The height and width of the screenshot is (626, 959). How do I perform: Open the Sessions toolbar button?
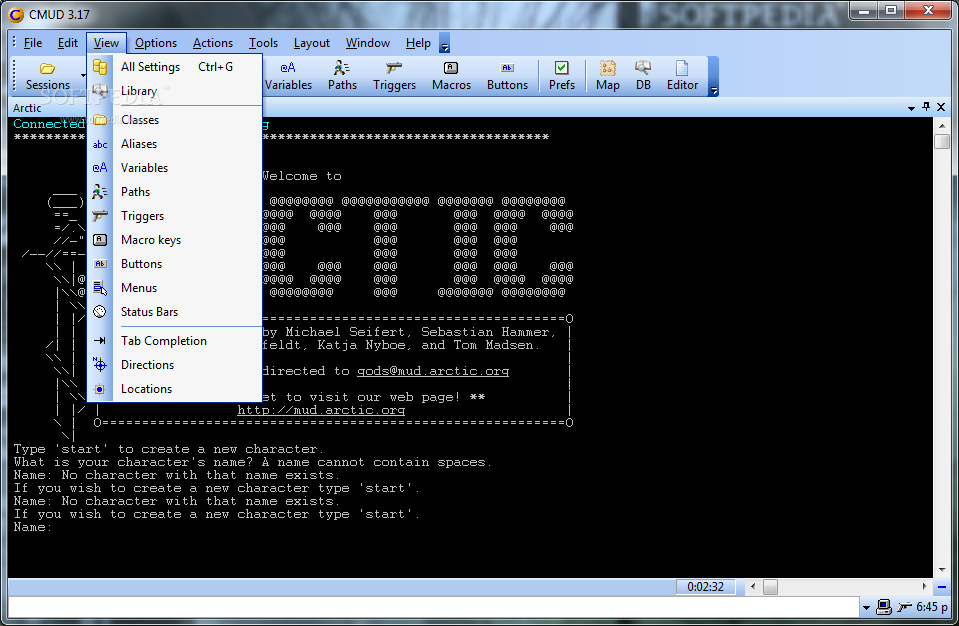pyautogui.click(x=48, y=76)
